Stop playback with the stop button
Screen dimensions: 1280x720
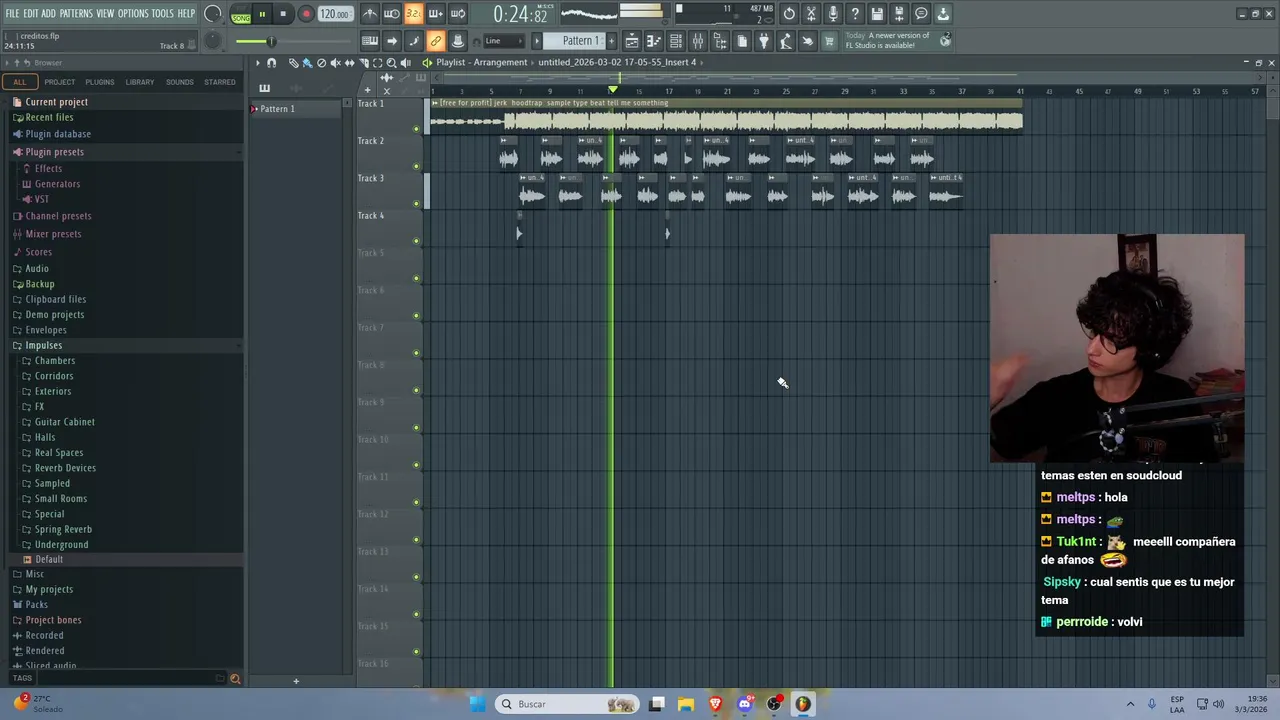point(283,14)
